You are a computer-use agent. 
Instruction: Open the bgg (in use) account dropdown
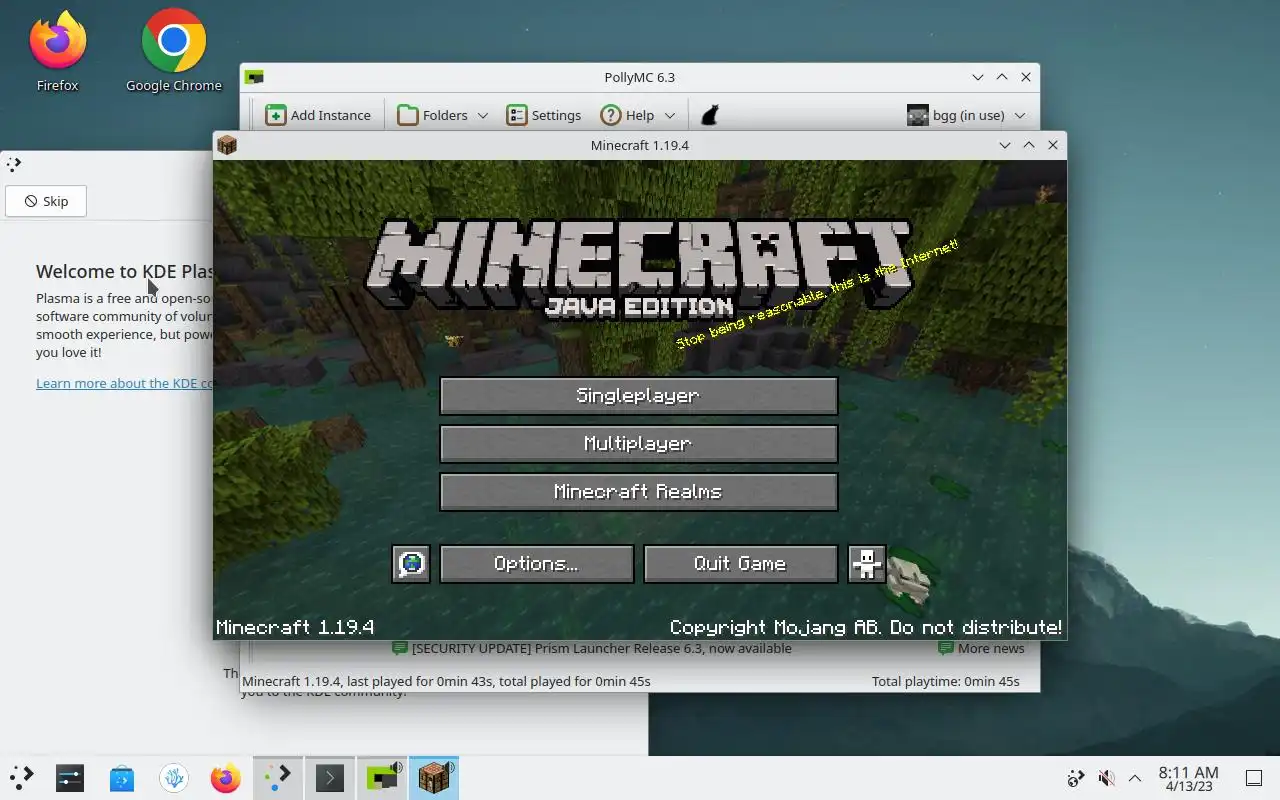coord(967,115)
